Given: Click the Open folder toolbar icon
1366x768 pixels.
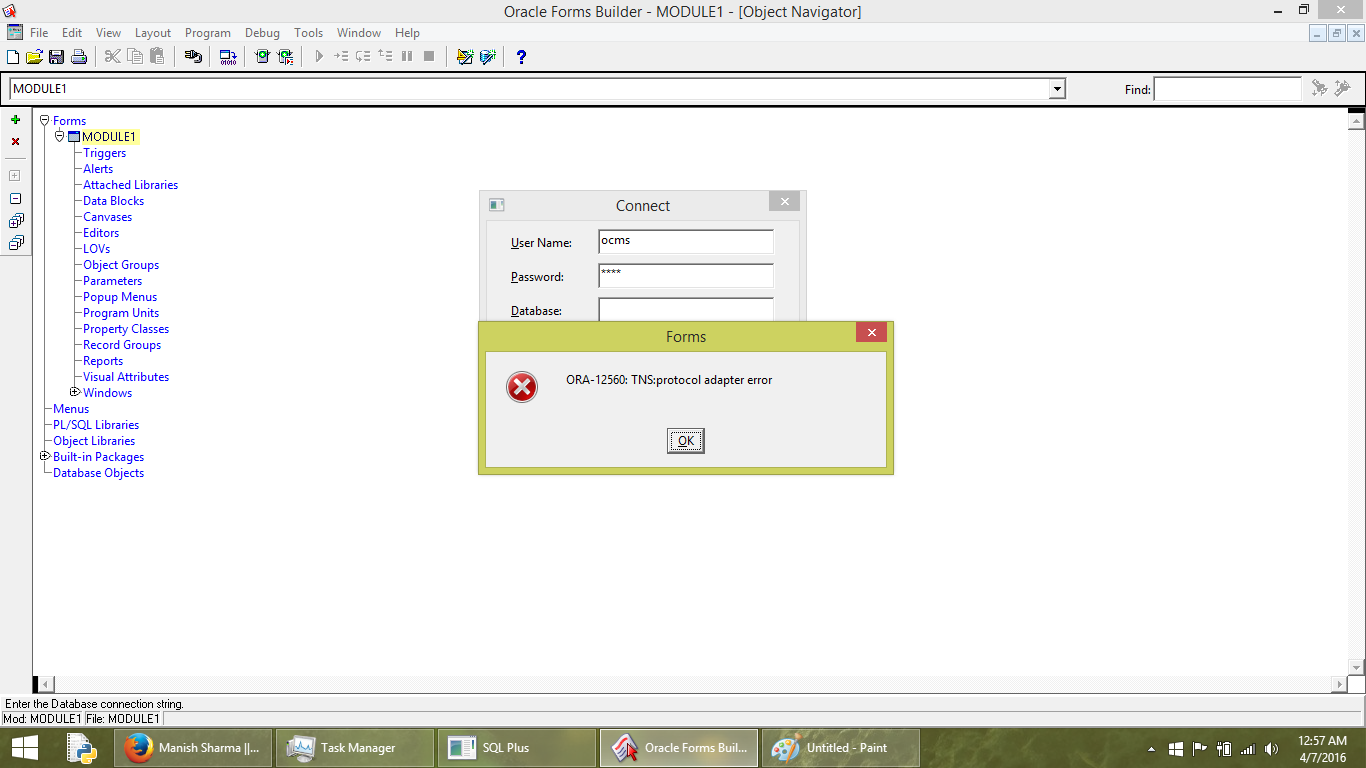Looking at the screenshot, I should 34,57.
